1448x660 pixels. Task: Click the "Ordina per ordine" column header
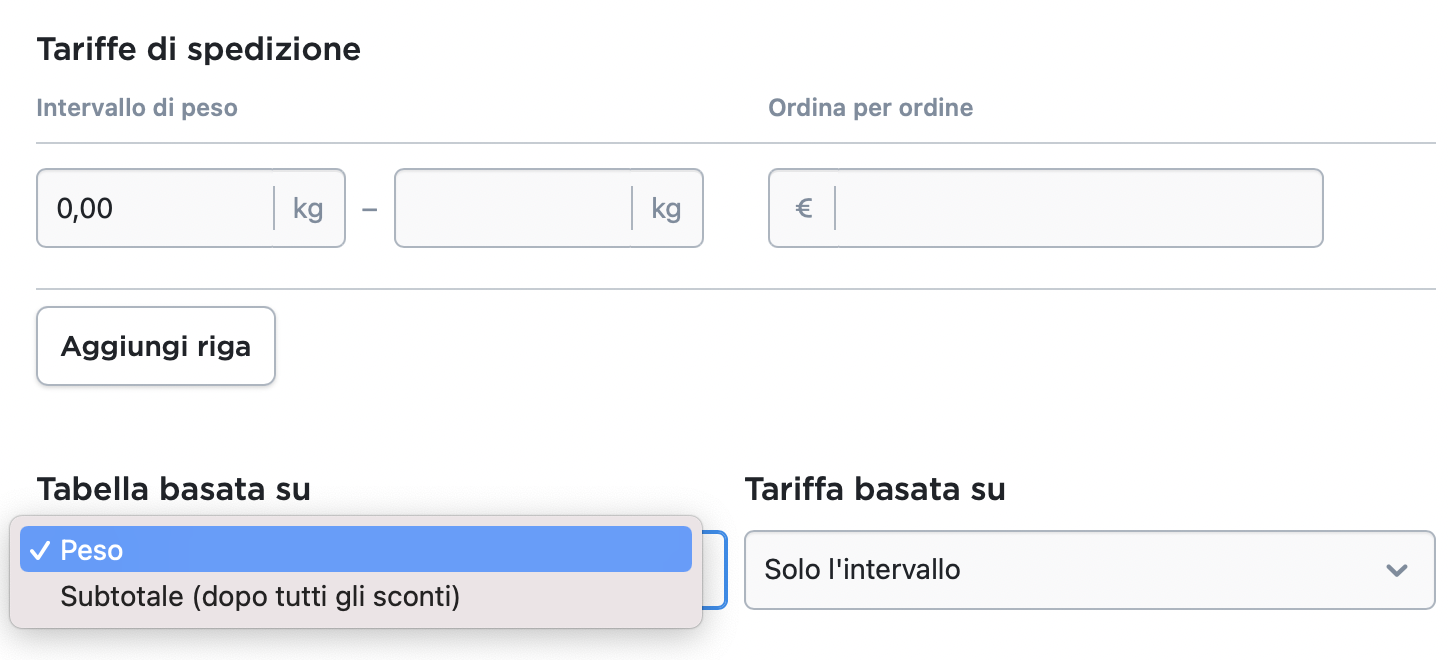870,108
